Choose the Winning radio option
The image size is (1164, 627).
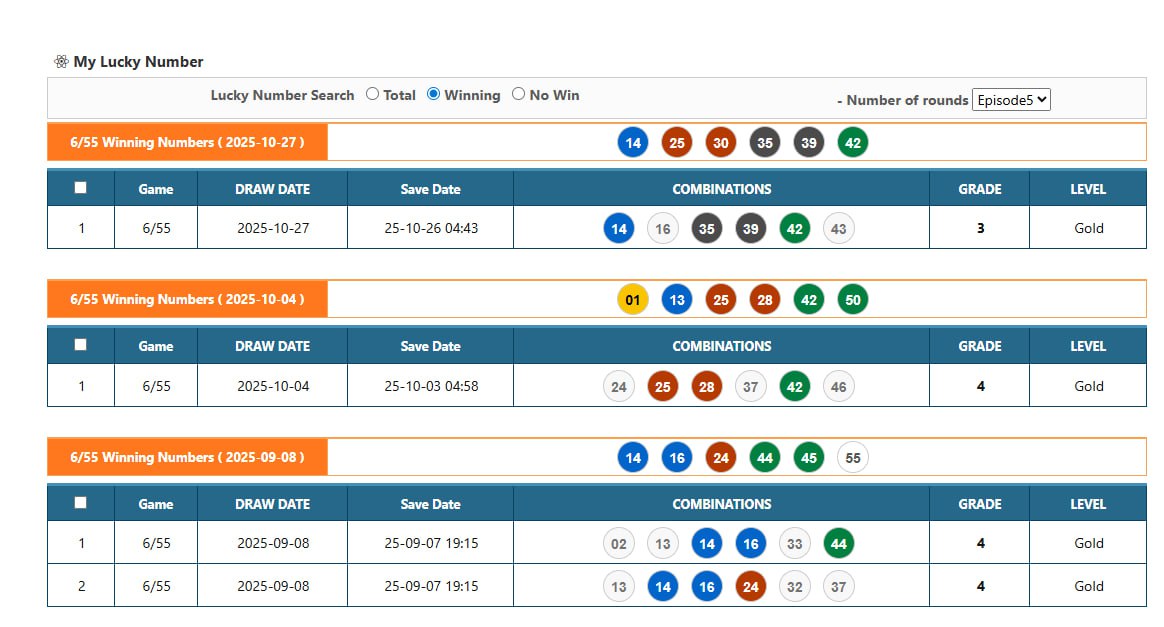click(x=433, y=95)
